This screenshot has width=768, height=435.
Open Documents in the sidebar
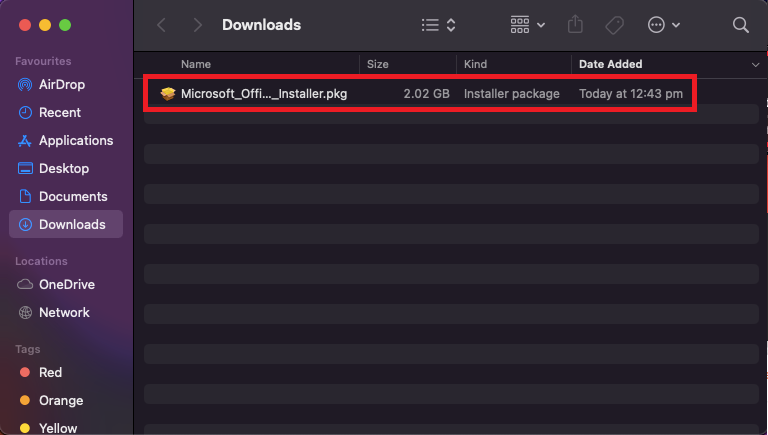(66, 196)
